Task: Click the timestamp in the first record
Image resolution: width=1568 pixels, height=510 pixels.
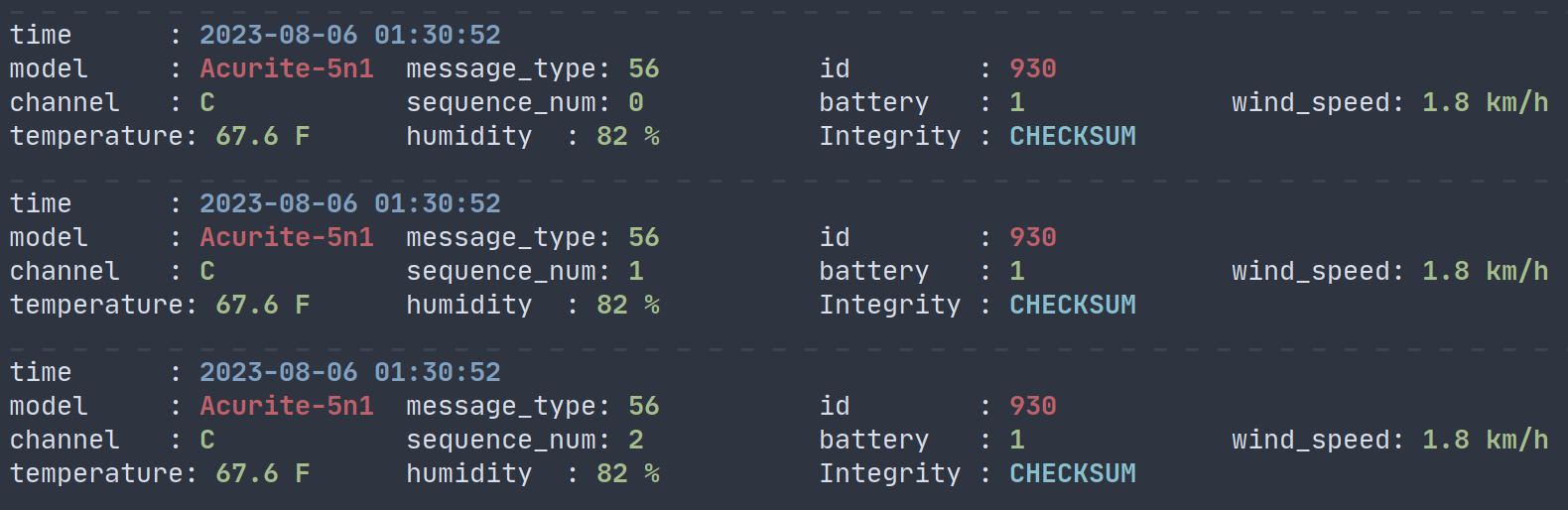Action: pyautogui.click(x=350, y=35)
